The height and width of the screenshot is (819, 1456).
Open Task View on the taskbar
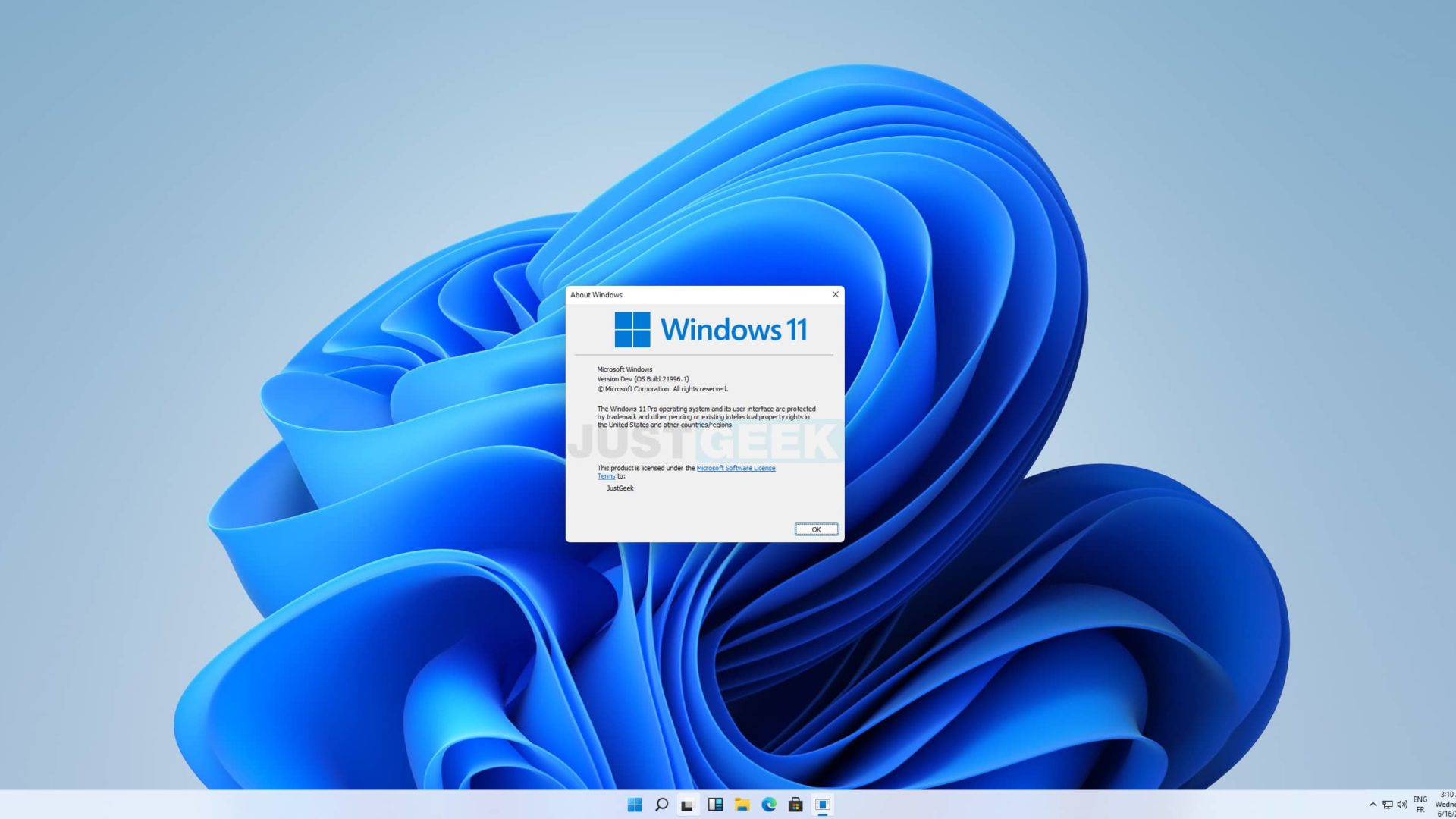[x=688, y=805]
